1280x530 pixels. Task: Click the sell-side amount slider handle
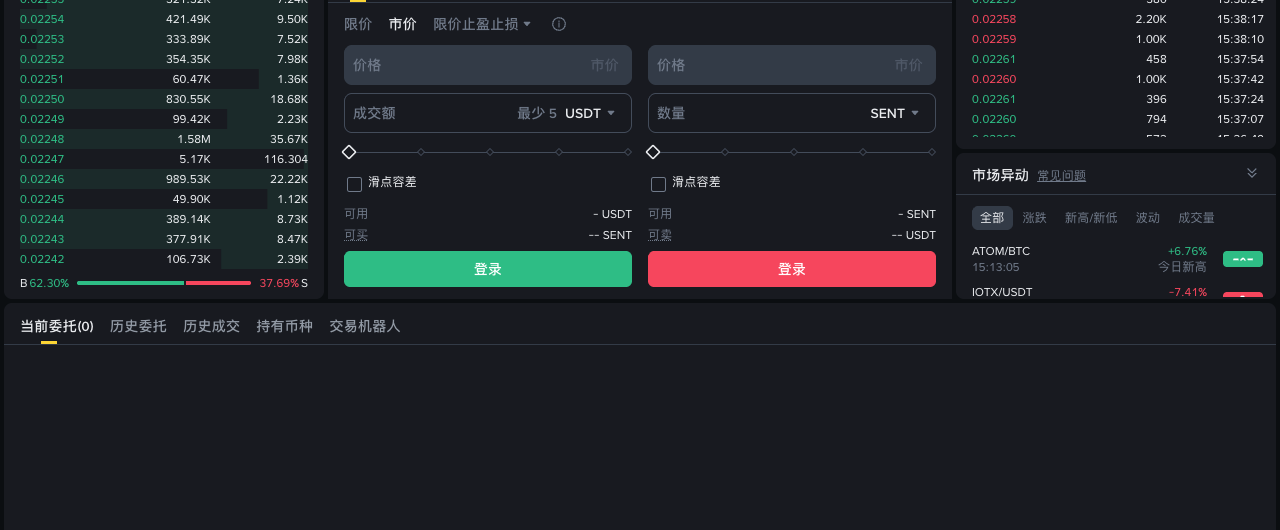(653, 152)
